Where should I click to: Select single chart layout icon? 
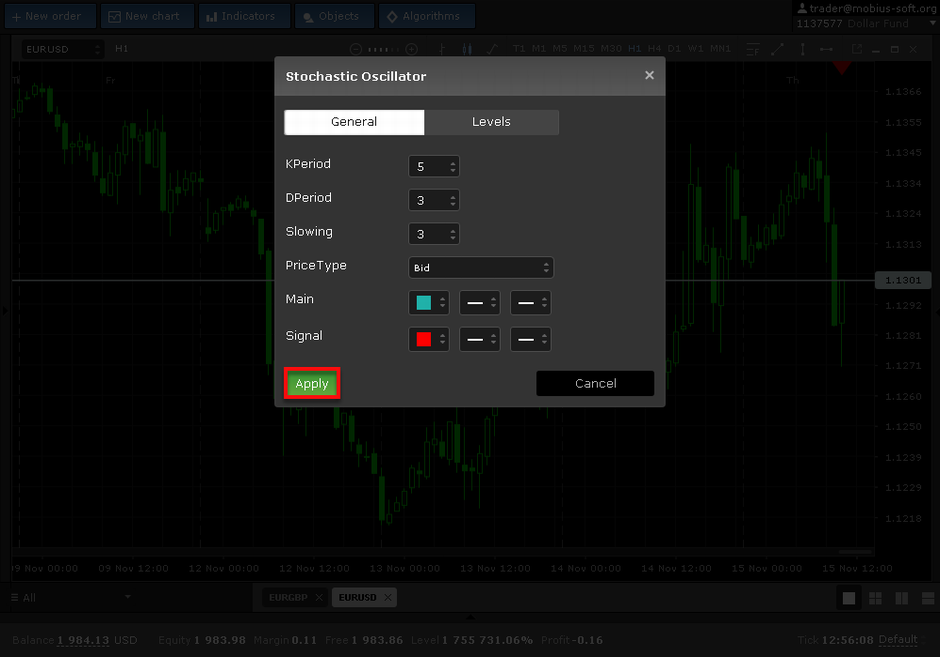[849, 598]
